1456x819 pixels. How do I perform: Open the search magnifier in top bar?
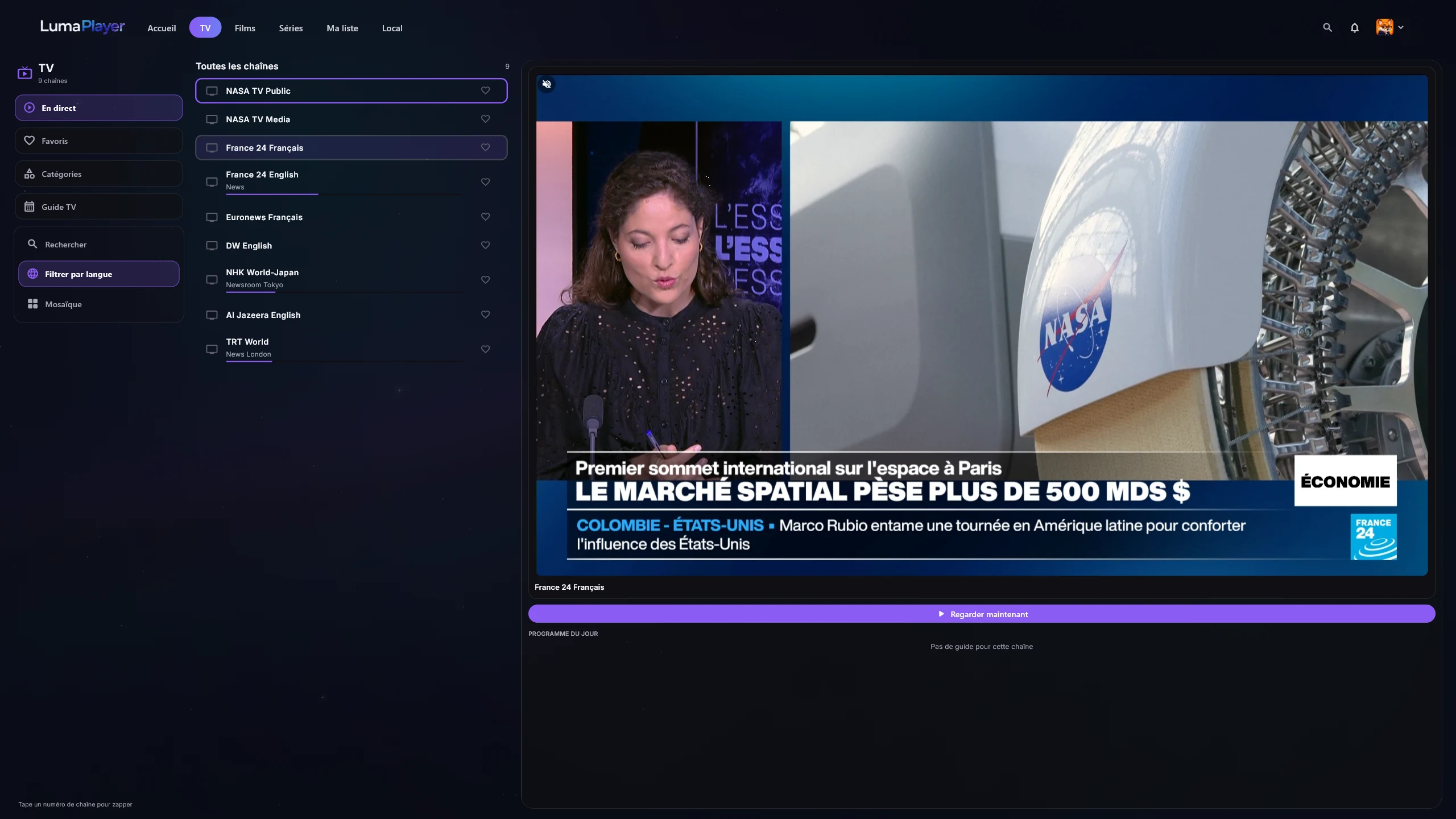click(1327, 27)
